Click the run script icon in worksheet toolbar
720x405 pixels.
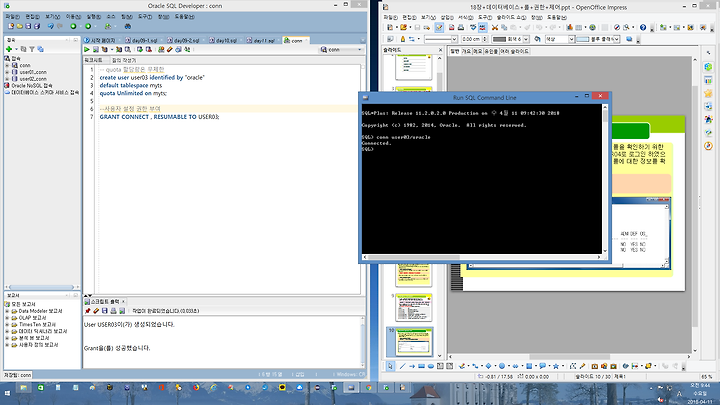pos(96,50)
